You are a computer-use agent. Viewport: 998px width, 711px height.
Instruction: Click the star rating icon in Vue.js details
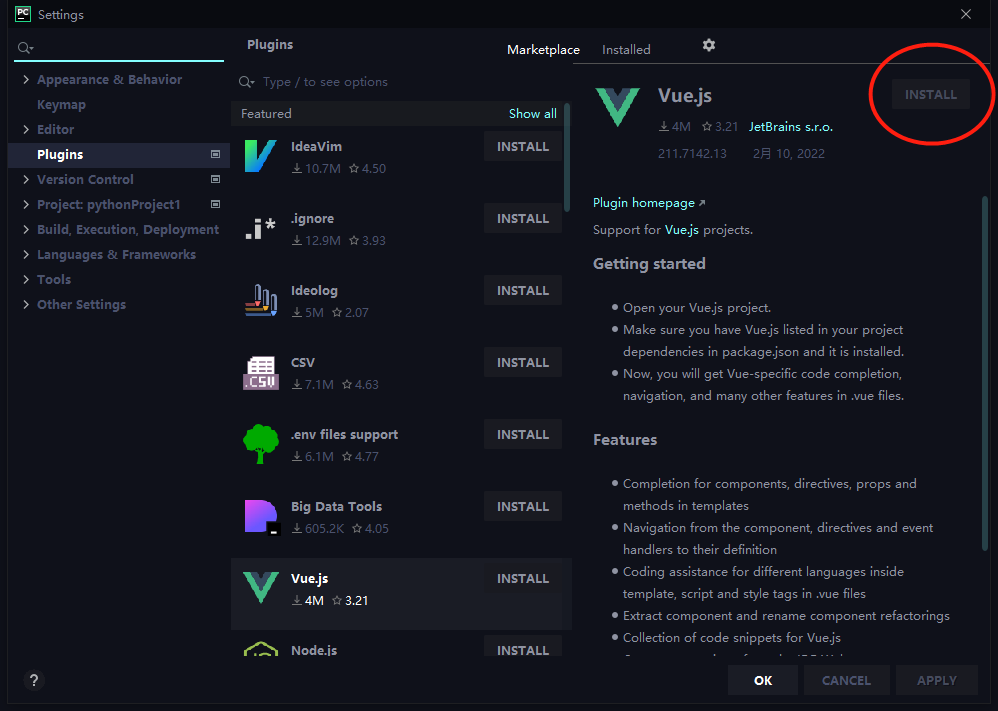coord(706,127)
